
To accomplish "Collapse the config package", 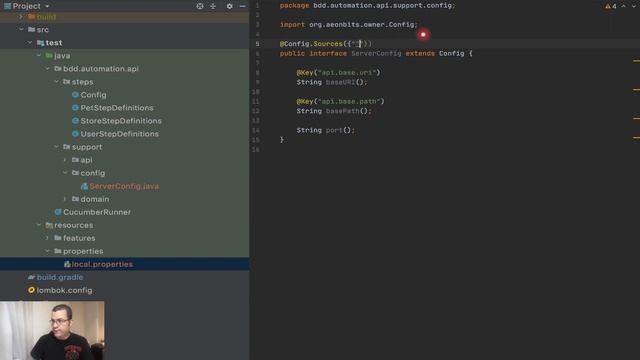I will point(65,173).
